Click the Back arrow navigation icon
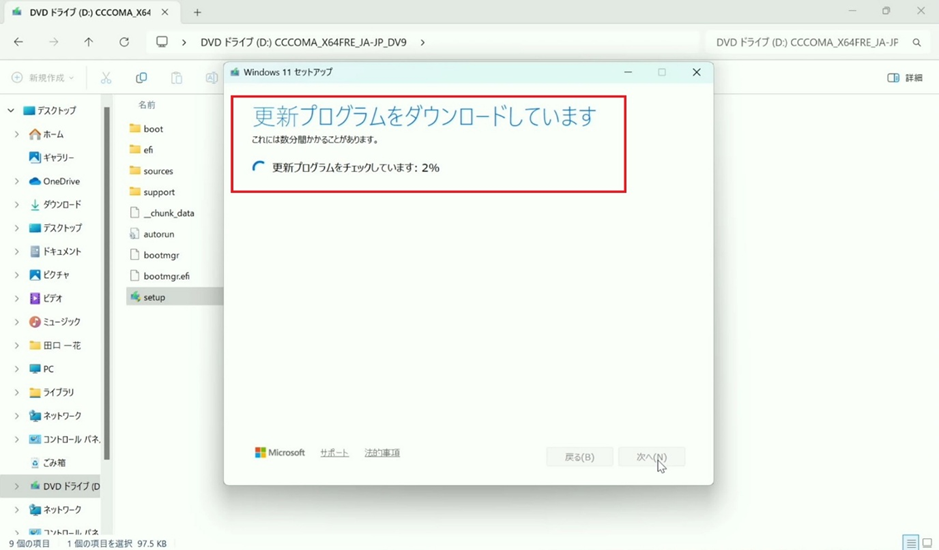Screen dimensions: 939x550 19,43
